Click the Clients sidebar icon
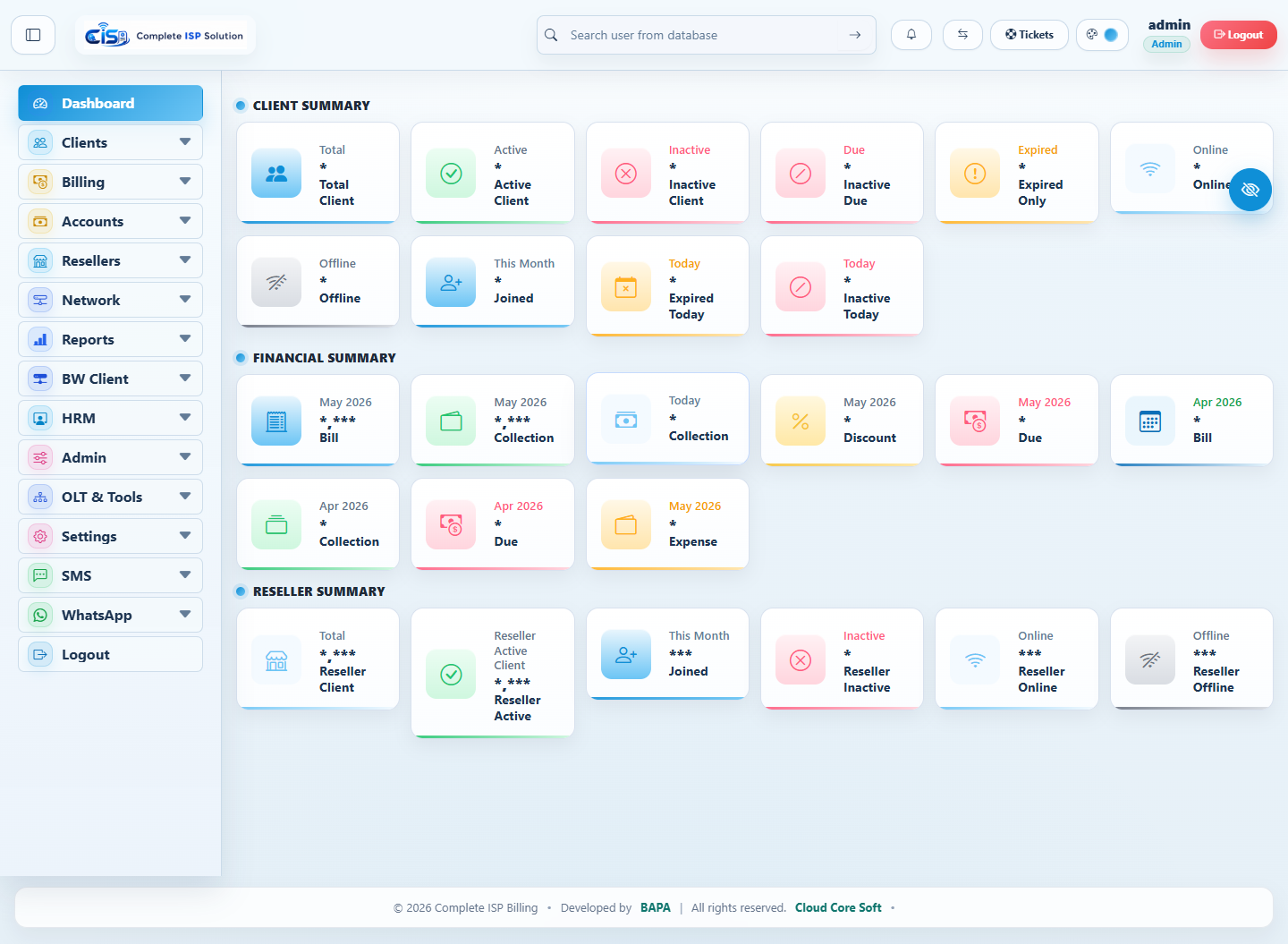The height and width of the screenshot is (944, 1288). pyautogui.click(x=40, y=142)
